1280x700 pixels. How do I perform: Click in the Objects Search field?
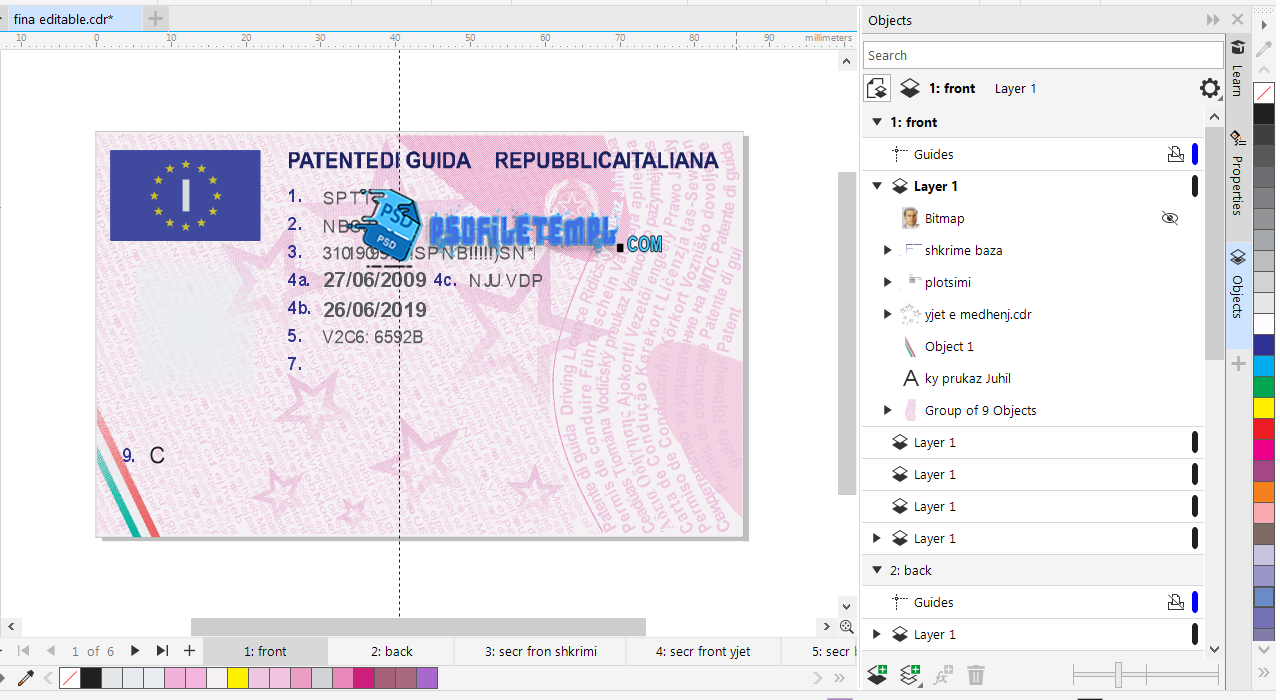pos(1043,55)
